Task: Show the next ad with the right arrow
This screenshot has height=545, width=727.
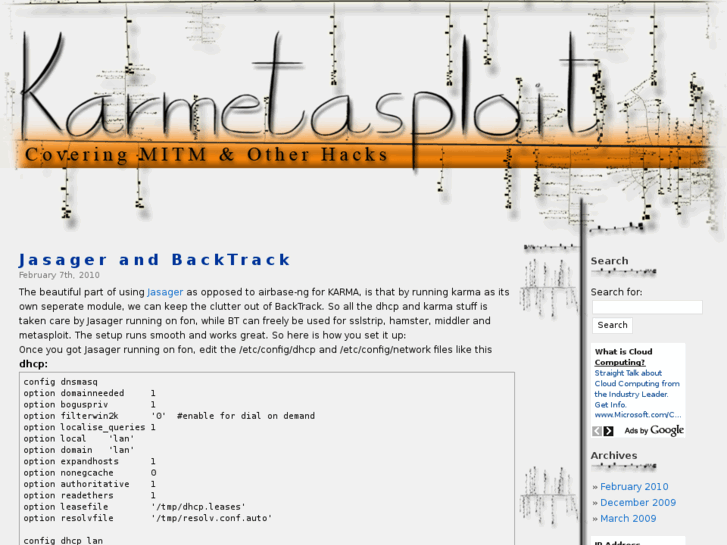Action: 608,431
